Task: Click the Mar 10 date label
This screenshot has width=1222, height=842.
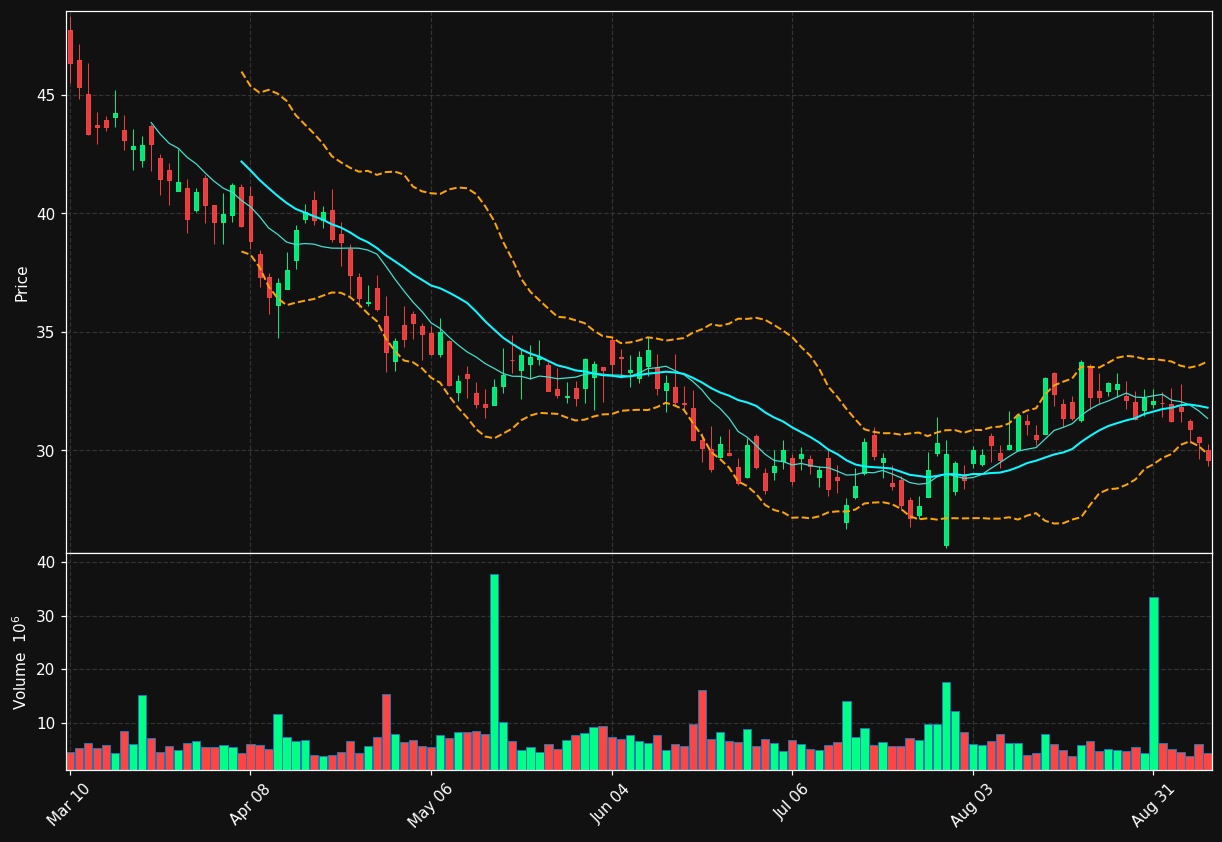Action: pyautogui.click(x=68, y=803)
